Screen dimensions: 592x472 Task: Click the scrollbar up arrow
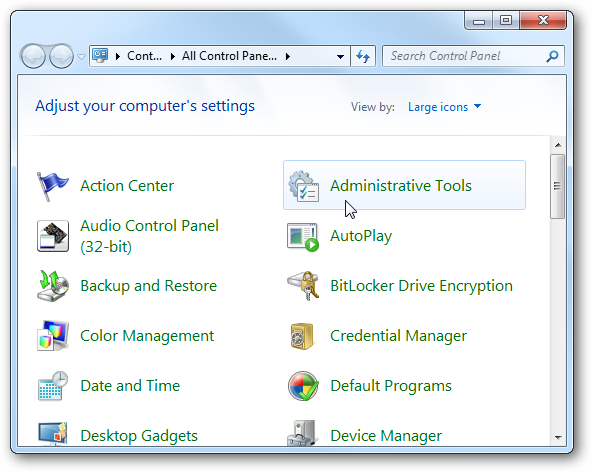(x=558, y=145)
